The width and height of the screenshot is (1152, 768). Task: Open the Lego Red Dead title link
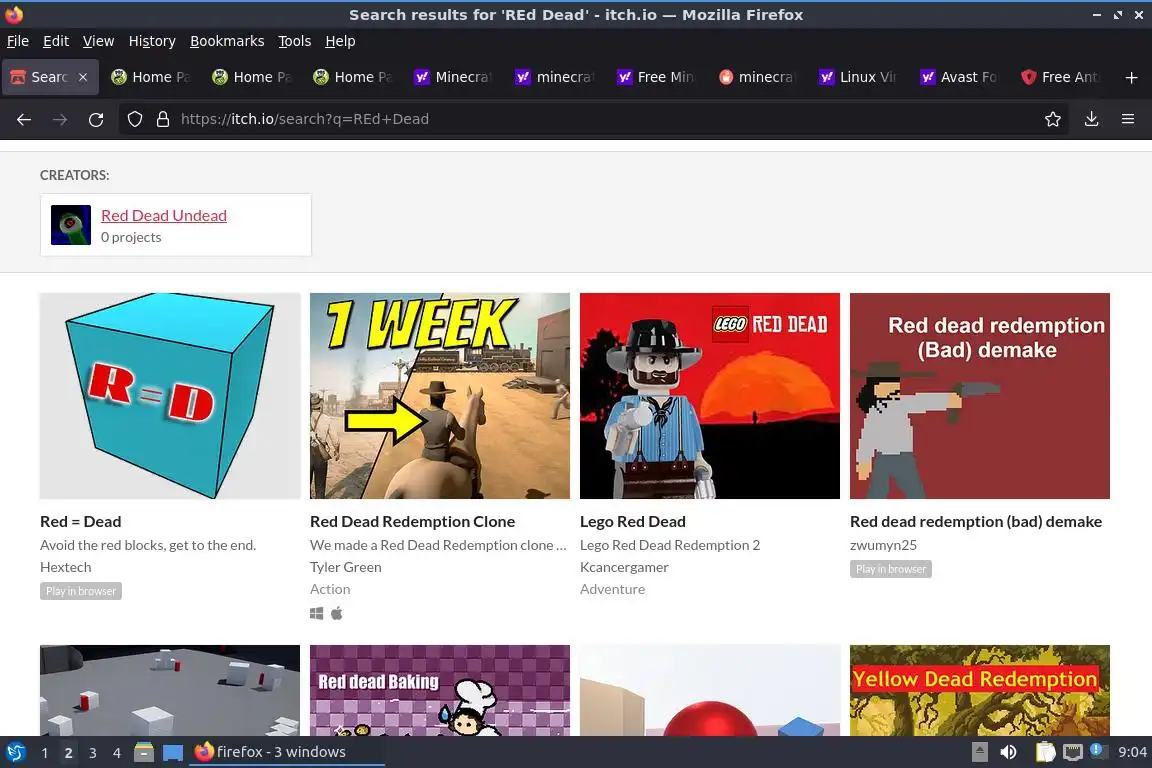pos(633,522)
